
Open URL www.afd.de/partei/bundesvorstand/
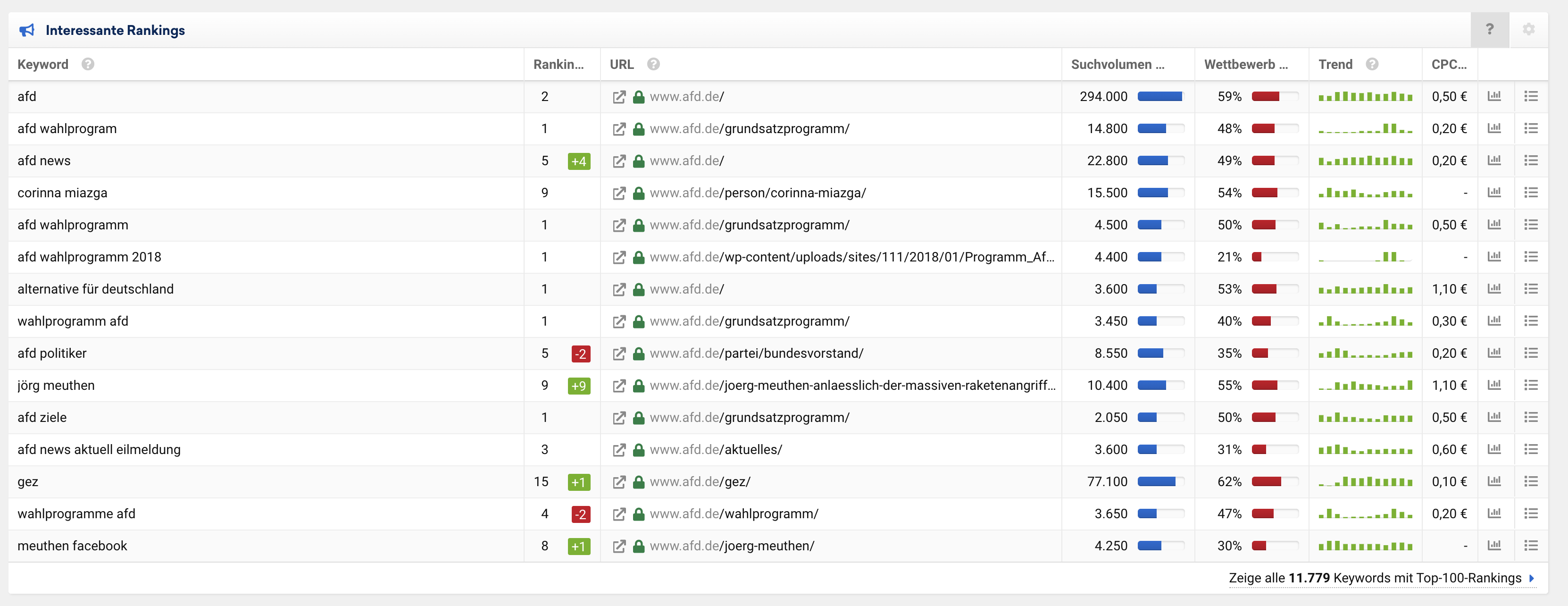(757, 353)
